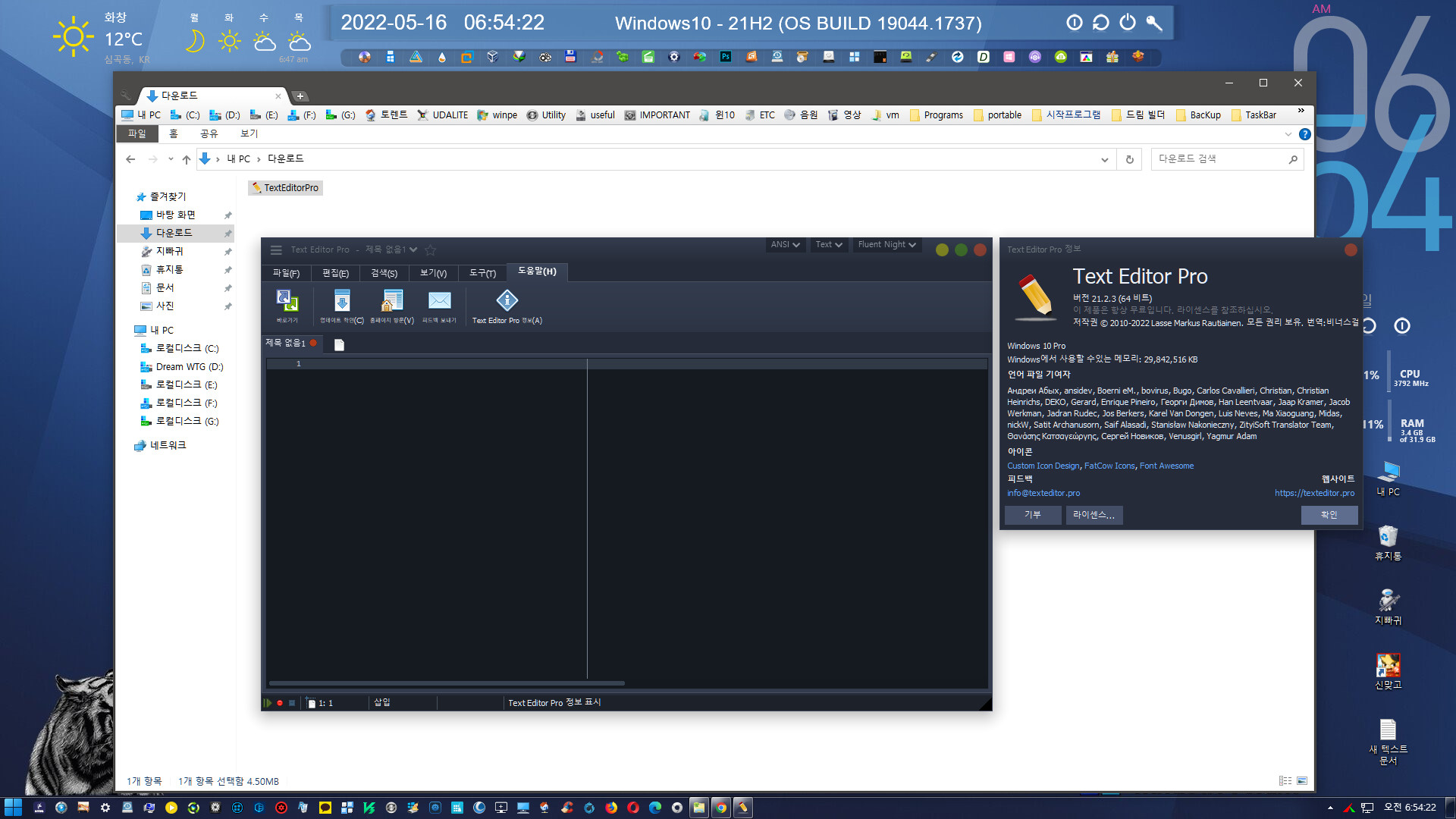Click the wrench icon in the top clock bar
Image resolution: width=1456 pixels, height=819 pixels.
click(1154, 23)
